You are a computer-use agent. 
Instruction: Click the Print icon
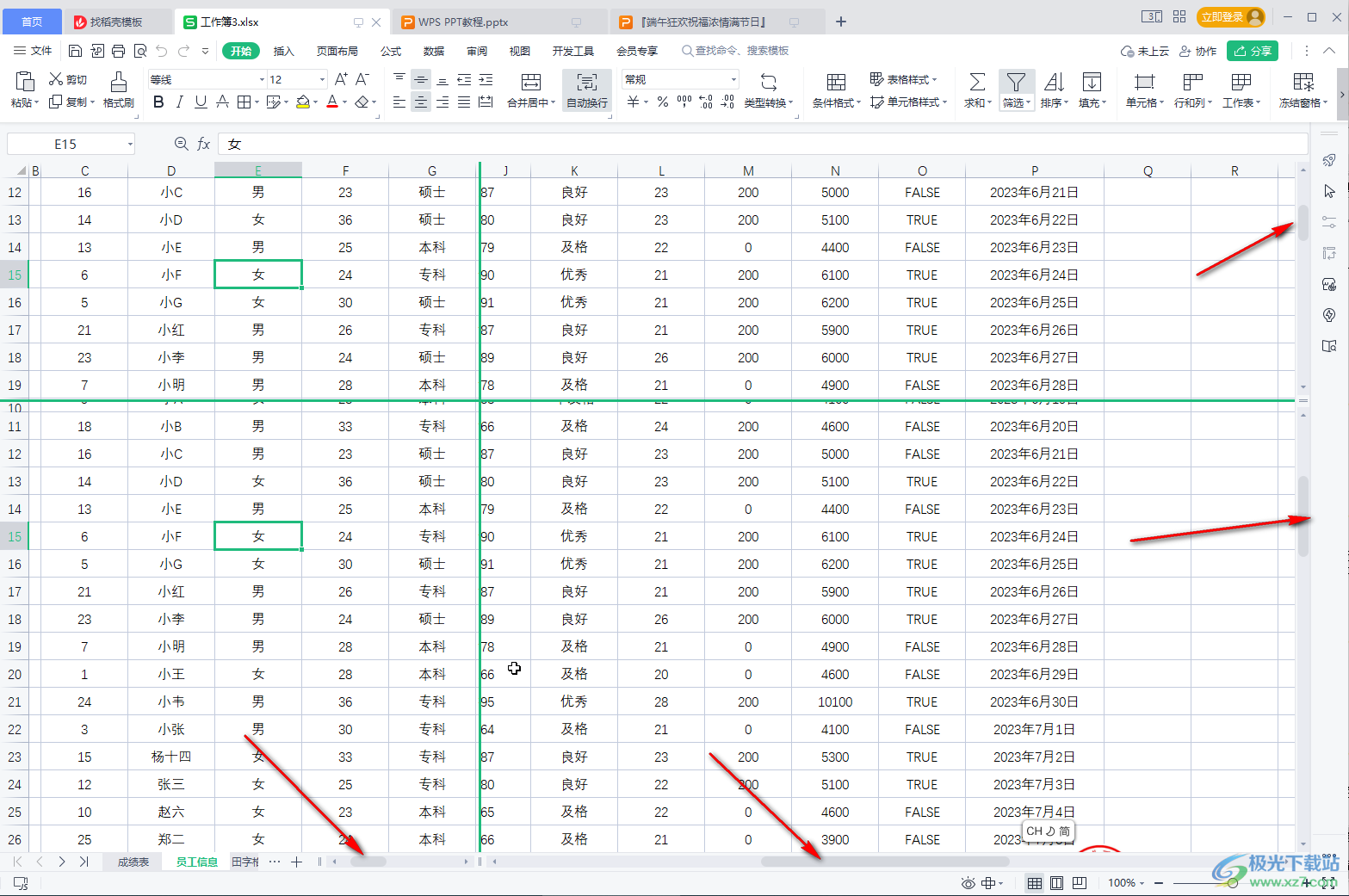(x=118, y=51)
